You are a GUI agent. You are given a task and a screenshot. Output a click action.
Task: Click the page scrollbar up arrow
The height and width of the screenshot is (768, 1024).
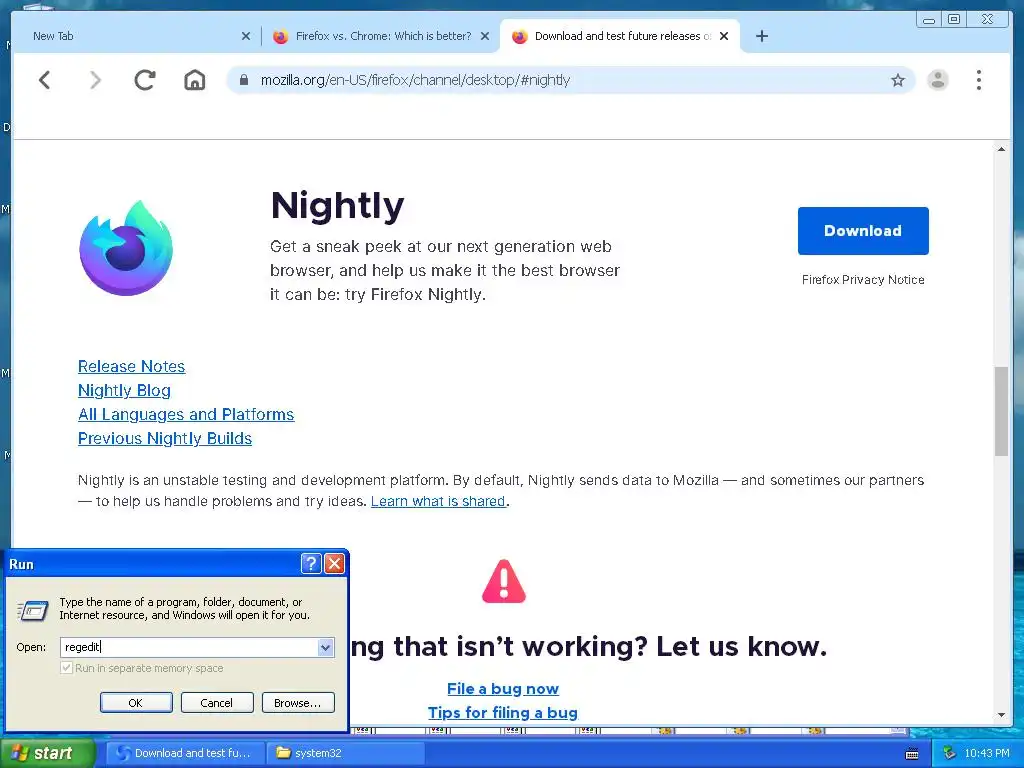tap(1001, 149)
